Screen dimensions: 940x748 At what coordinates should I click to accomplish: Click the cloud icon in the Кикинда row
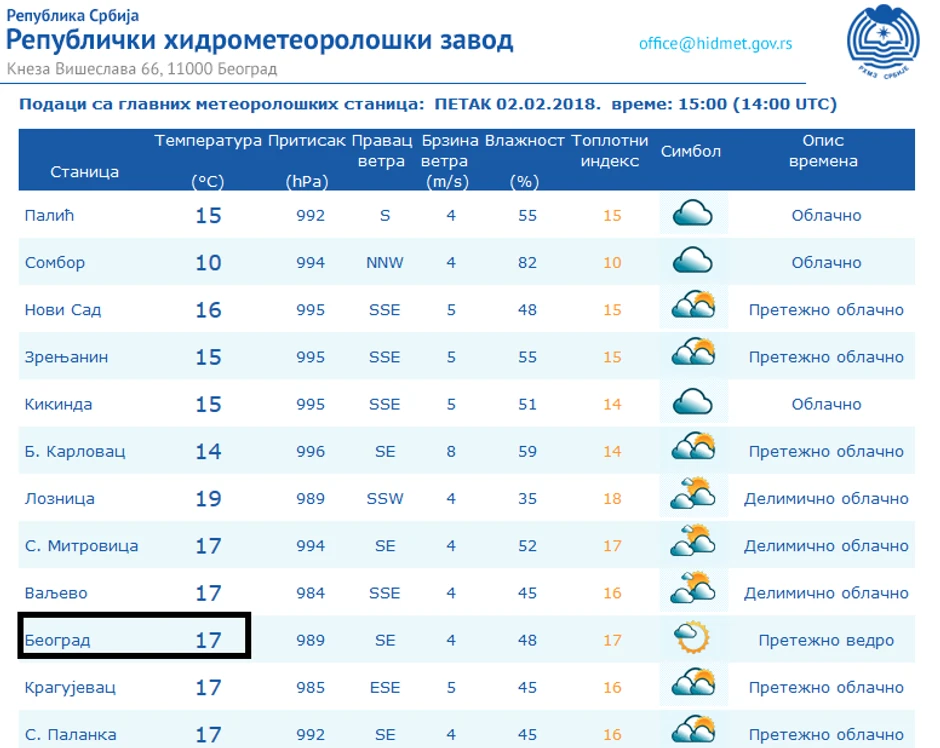click(x=690, y=402)
